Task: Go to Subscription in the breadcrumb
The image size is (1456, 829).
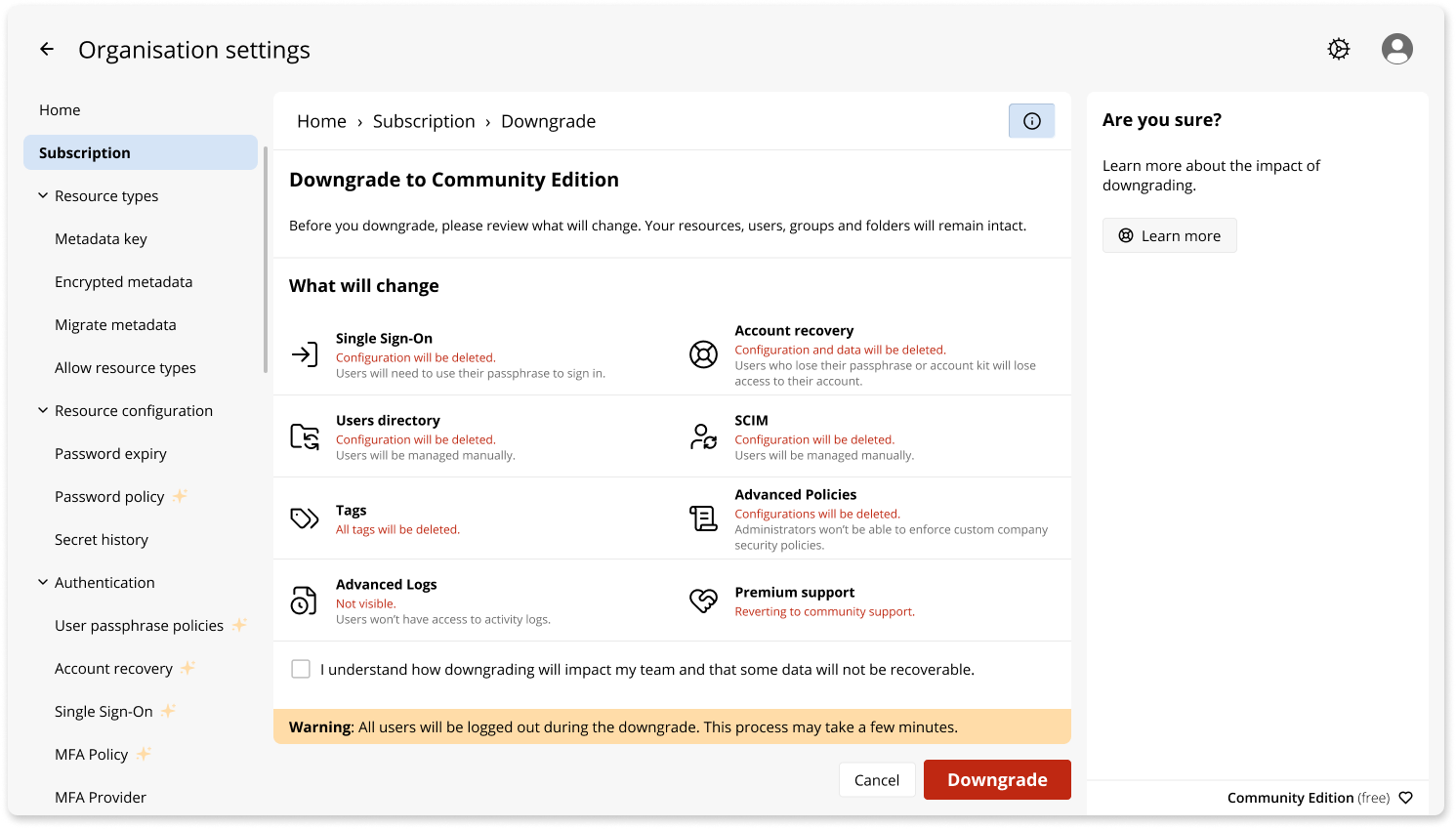Action: point(424,121)
